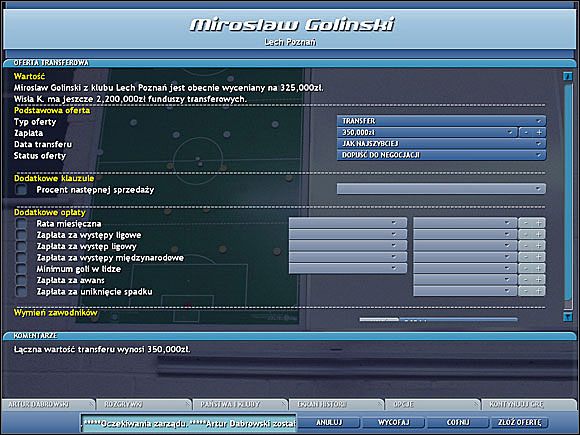Open Procent następnej sprzedaży value dropdown
Screen dimensions: 580x435
pyautogui.click(x=441, y=189)
